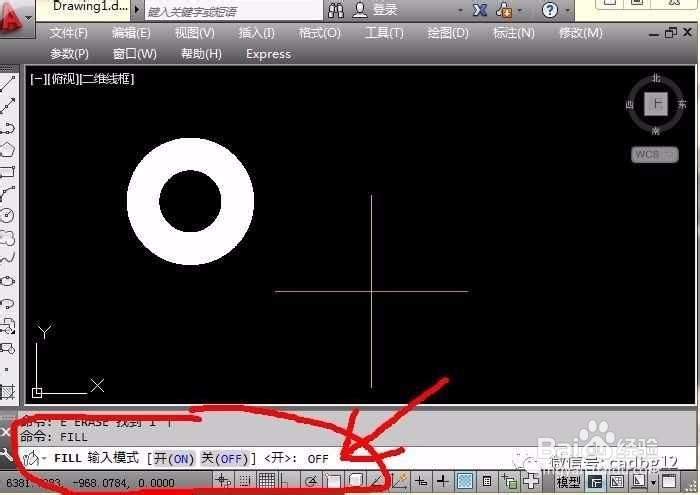Toggle Transparency display in status bar
The height and width of the screenshot is (495, 700).
pos(465,481)
